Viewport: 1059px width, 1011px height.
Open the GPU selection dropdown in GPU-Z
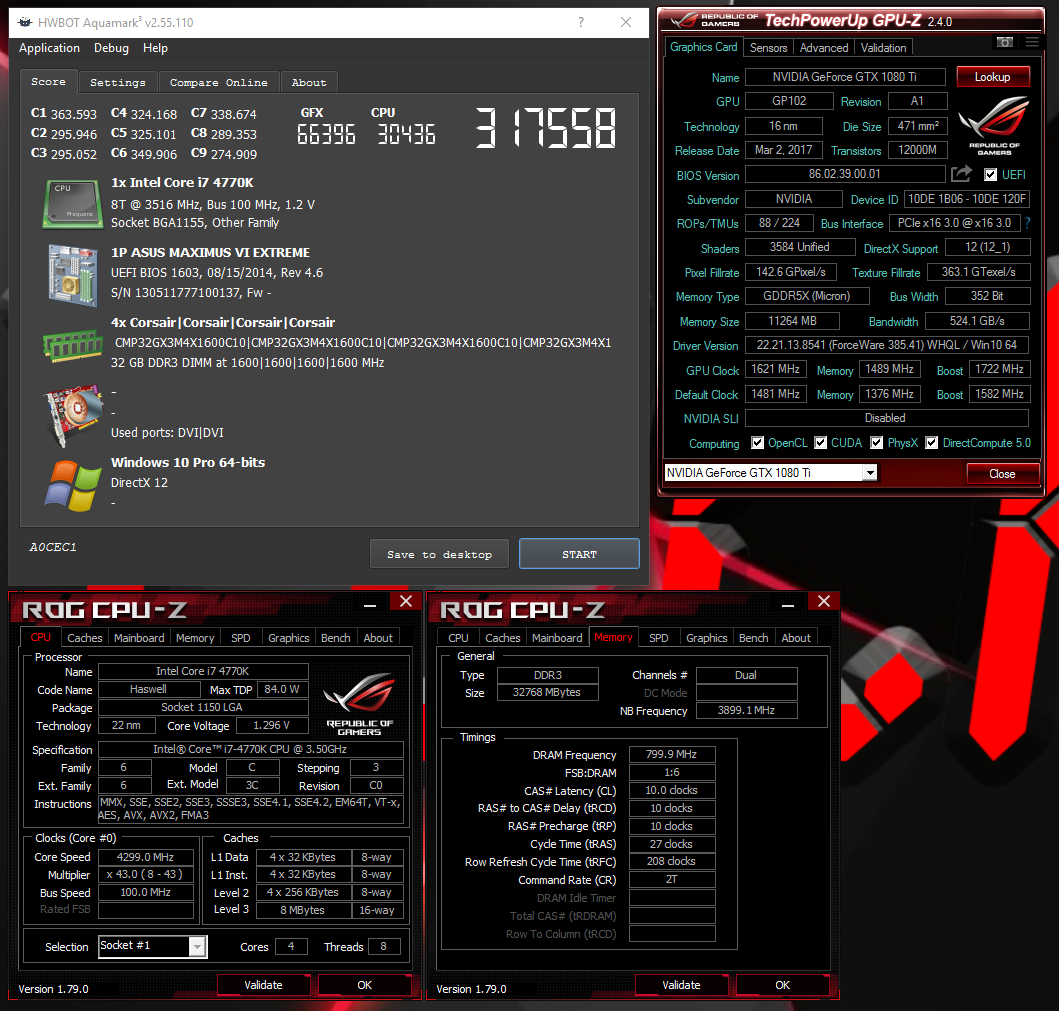870,473
